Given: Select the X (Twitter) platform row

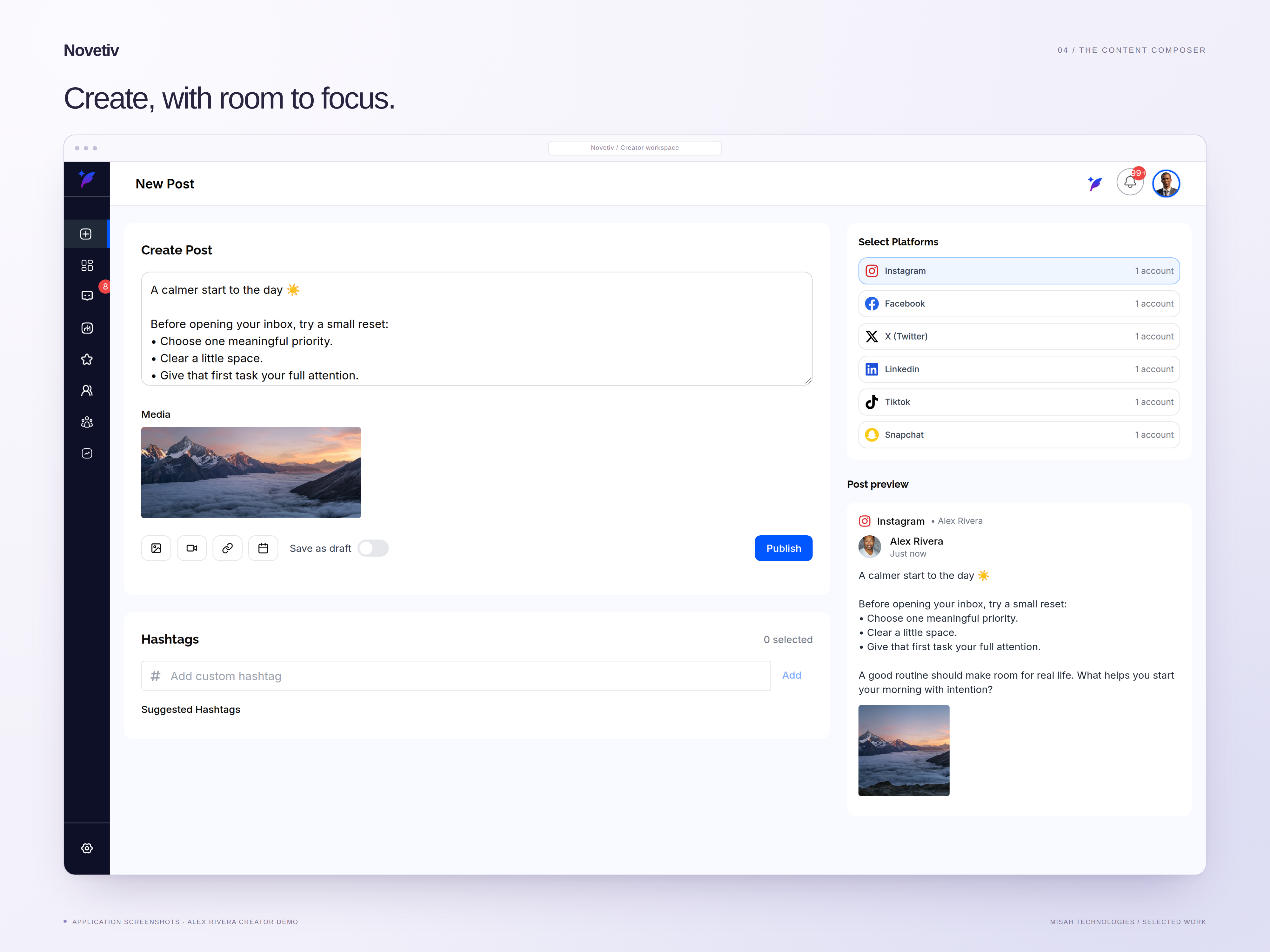Looking at the screenshot, I should pos(1019,336).
